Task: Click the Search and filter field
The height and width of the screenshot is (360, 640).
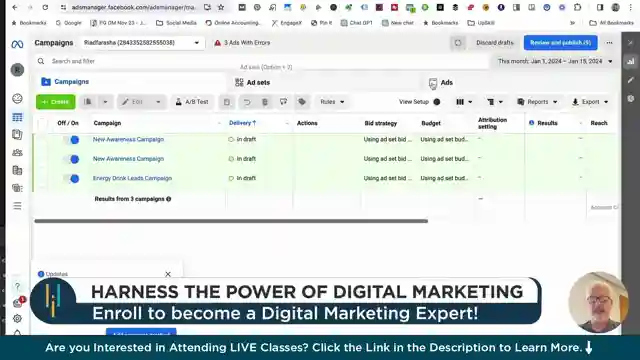Action: tap(261, 61)
